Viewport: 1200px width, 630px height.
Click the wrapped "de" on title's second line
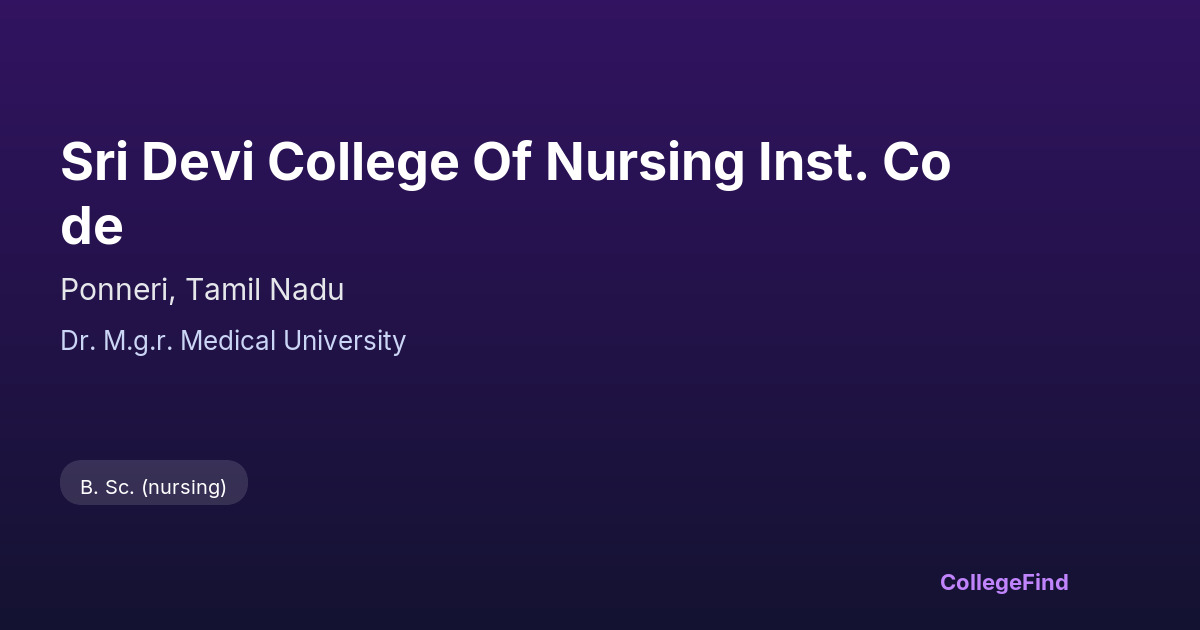(92, 226)
